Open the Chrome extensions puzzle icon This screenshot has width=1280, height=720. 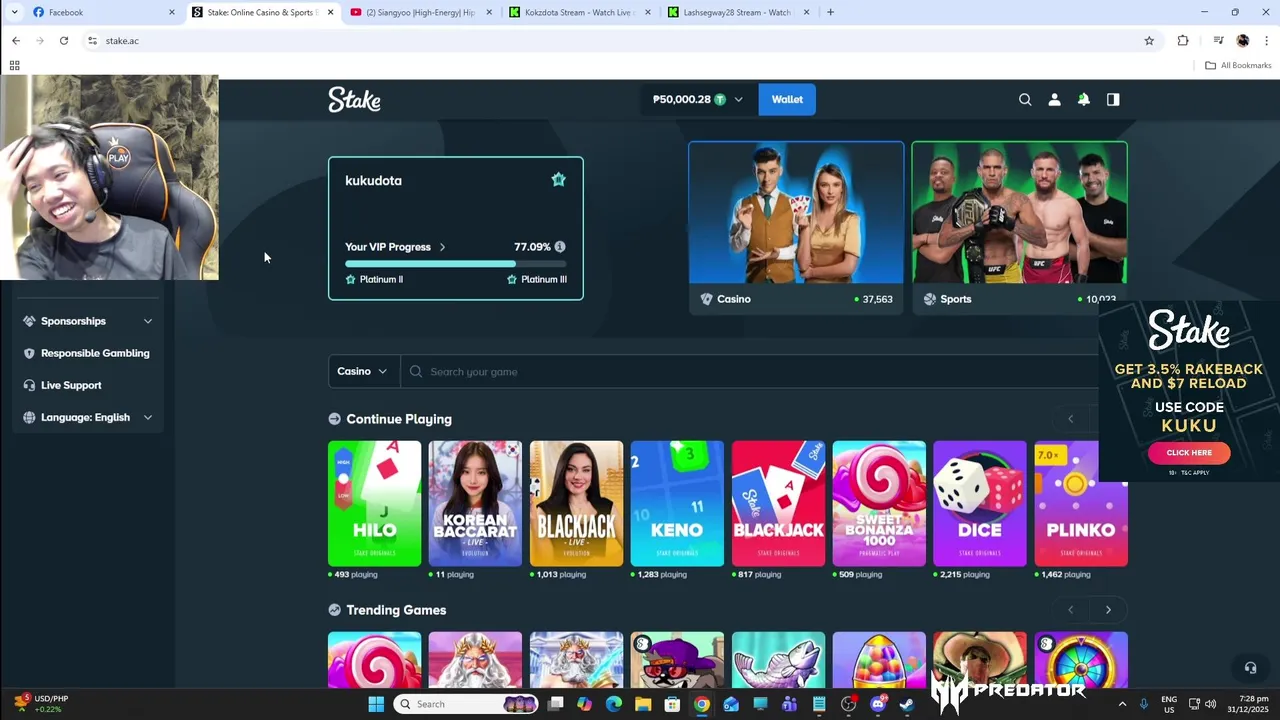(1183, 41)
